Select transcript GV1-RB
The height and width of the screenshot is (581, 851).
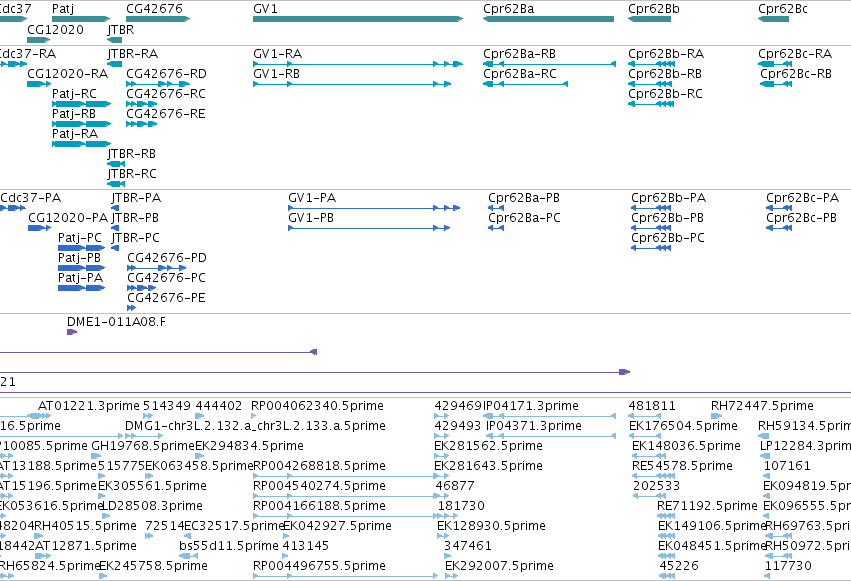pos(352,84)
